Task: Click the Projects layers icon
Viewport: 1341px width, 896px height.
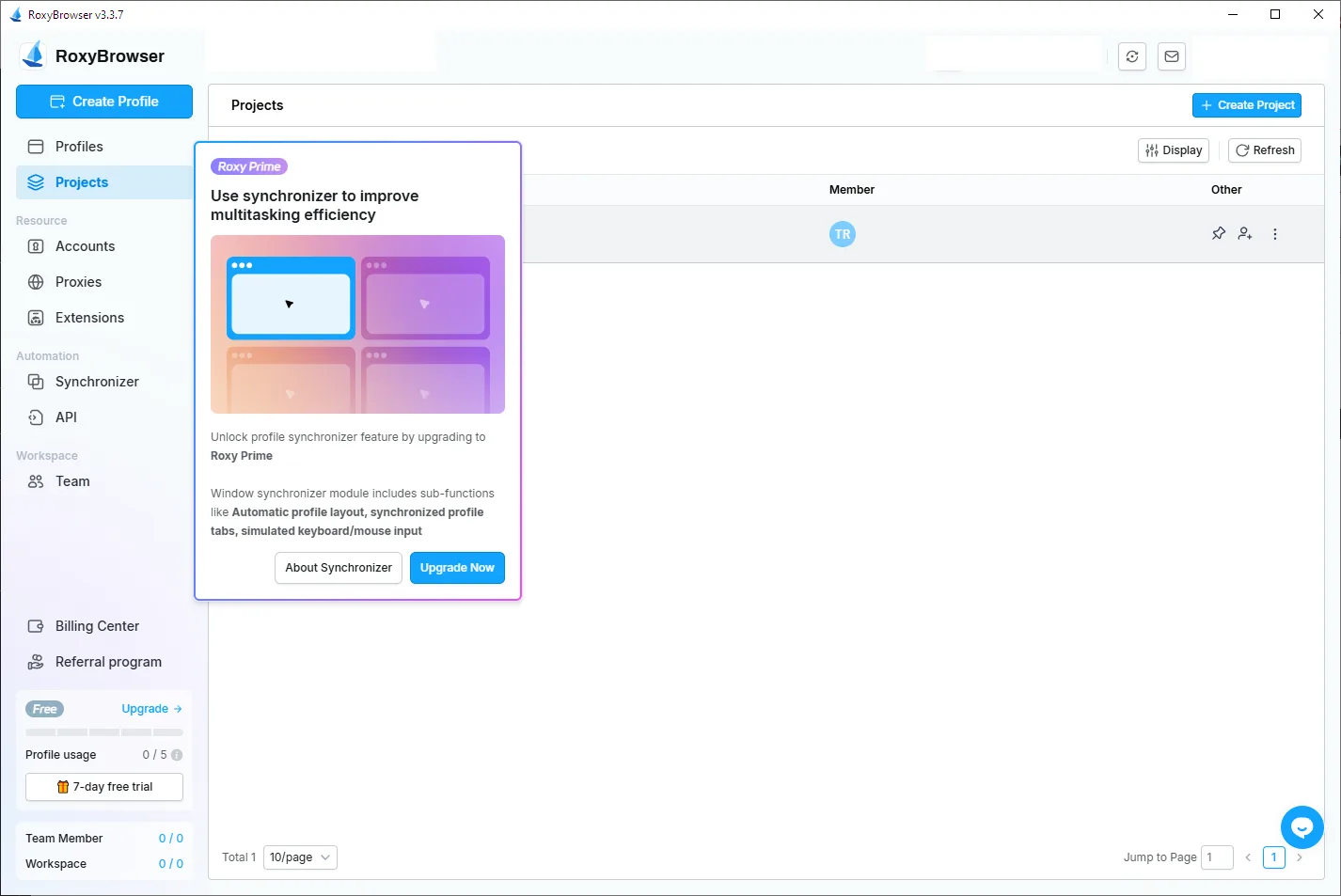Action: 36,182
